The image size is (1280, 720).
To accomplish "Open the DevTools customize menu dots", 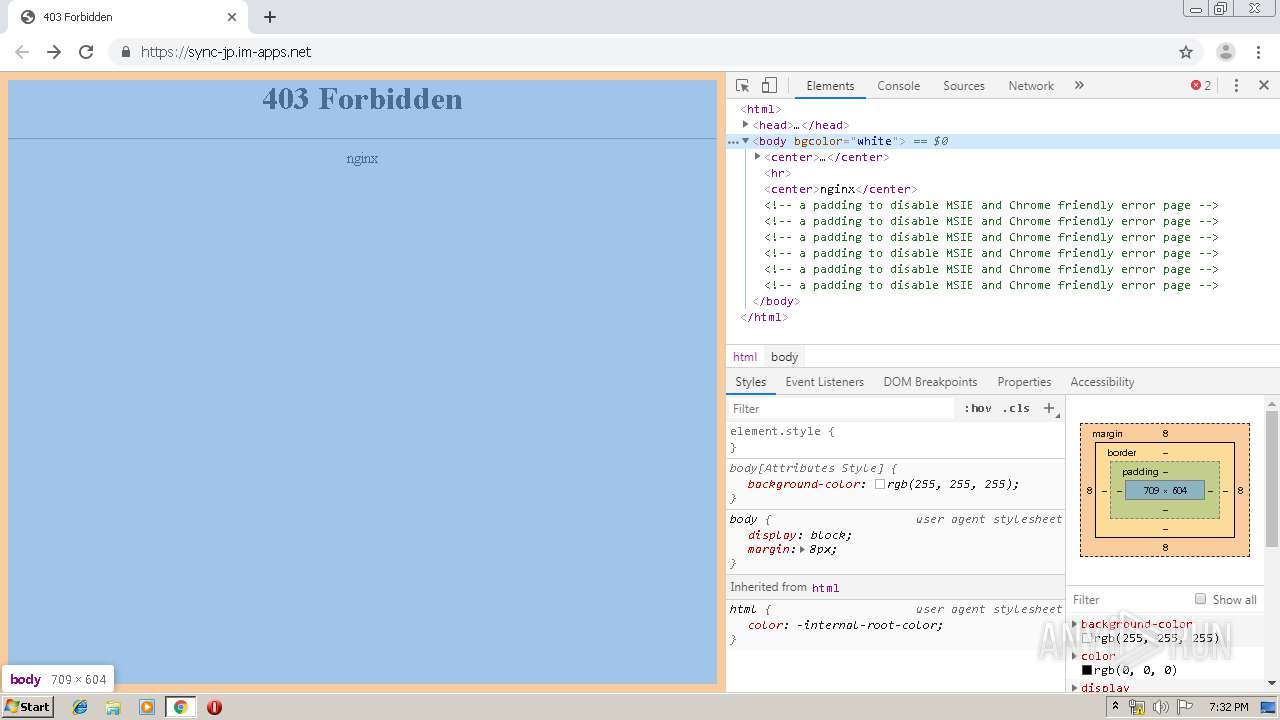I will click(x=1236, y=86).
